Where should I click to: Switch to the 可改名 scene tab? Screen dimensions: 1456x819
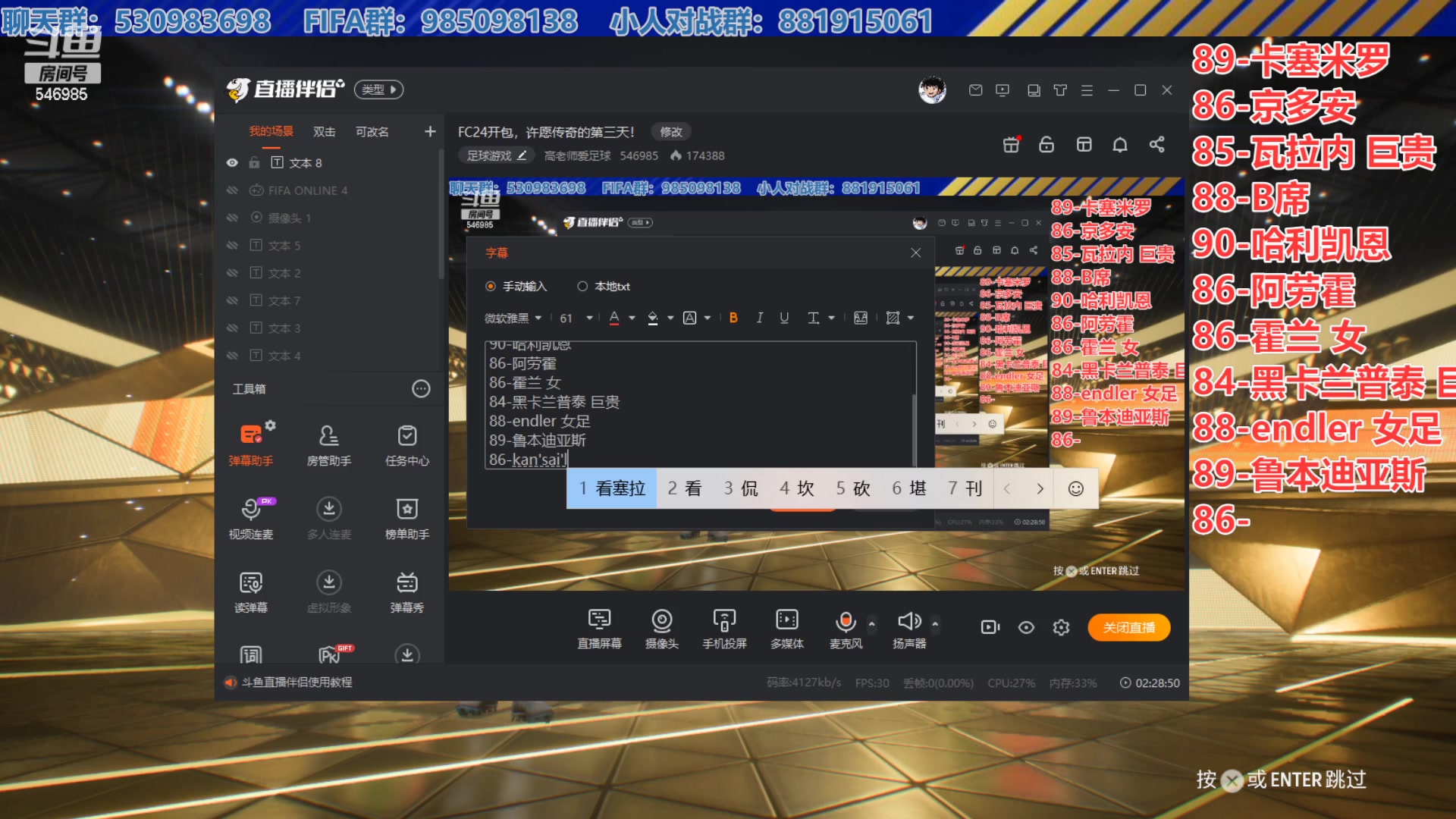click(x=372, y=131)
